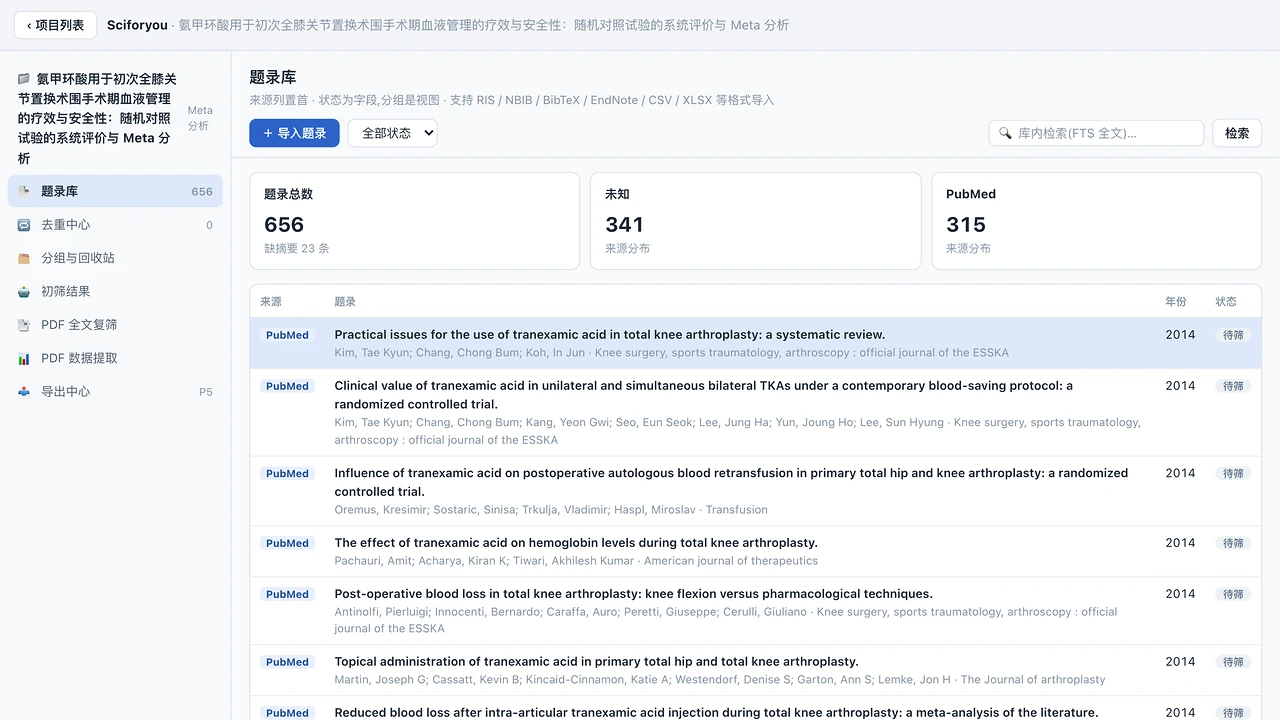Open record 'Reduced blood loss after intra-articular tranexamic'
Viewport: 1280px width, 720px height.
(755, 709)
